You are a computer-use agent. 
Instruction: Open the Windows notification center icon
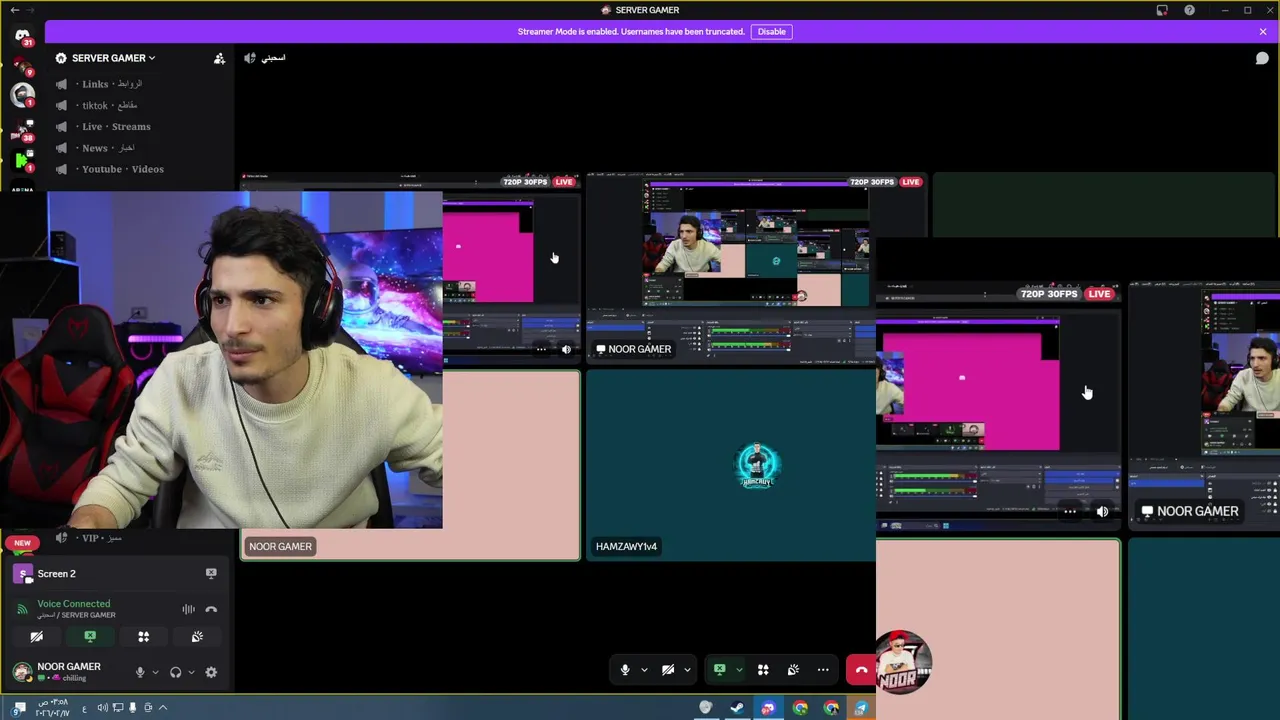pos(19,708)
